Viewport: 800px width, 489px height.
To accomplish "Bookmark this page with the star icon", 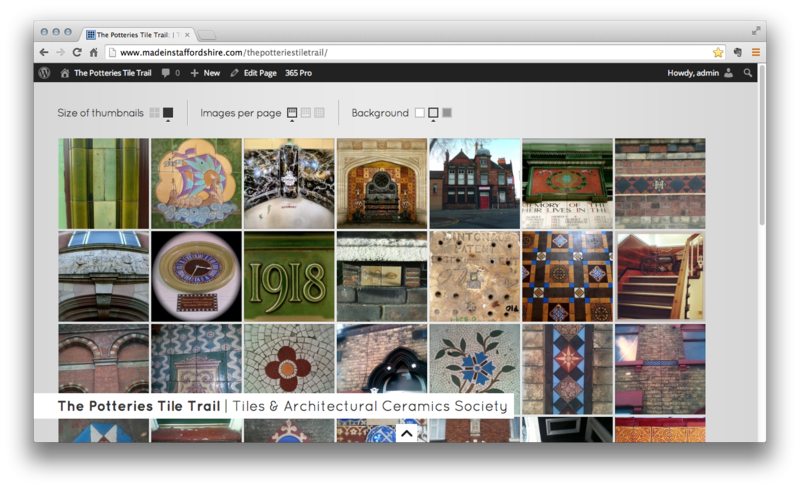I will (718, 52).
